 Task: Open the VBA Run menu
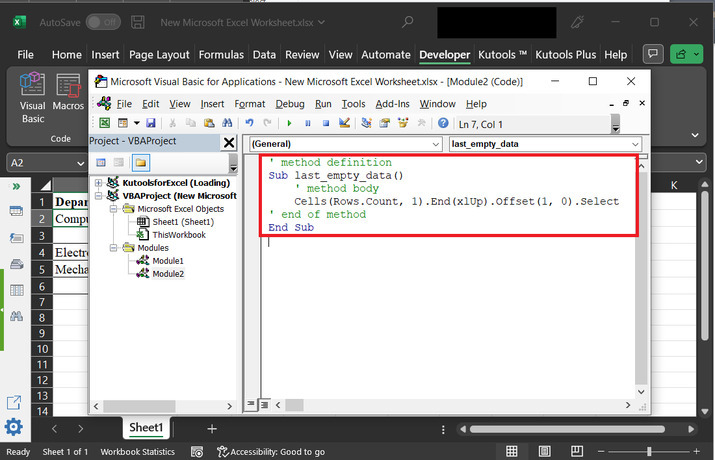323,104
